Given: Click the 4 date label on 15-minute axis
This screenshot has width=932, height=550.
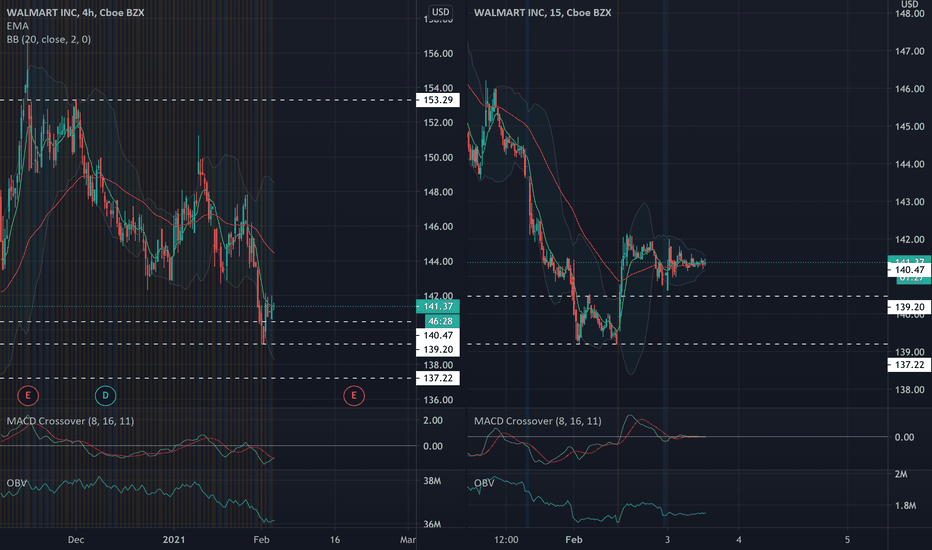Looking at the screenshot, I should pos(739,540).
